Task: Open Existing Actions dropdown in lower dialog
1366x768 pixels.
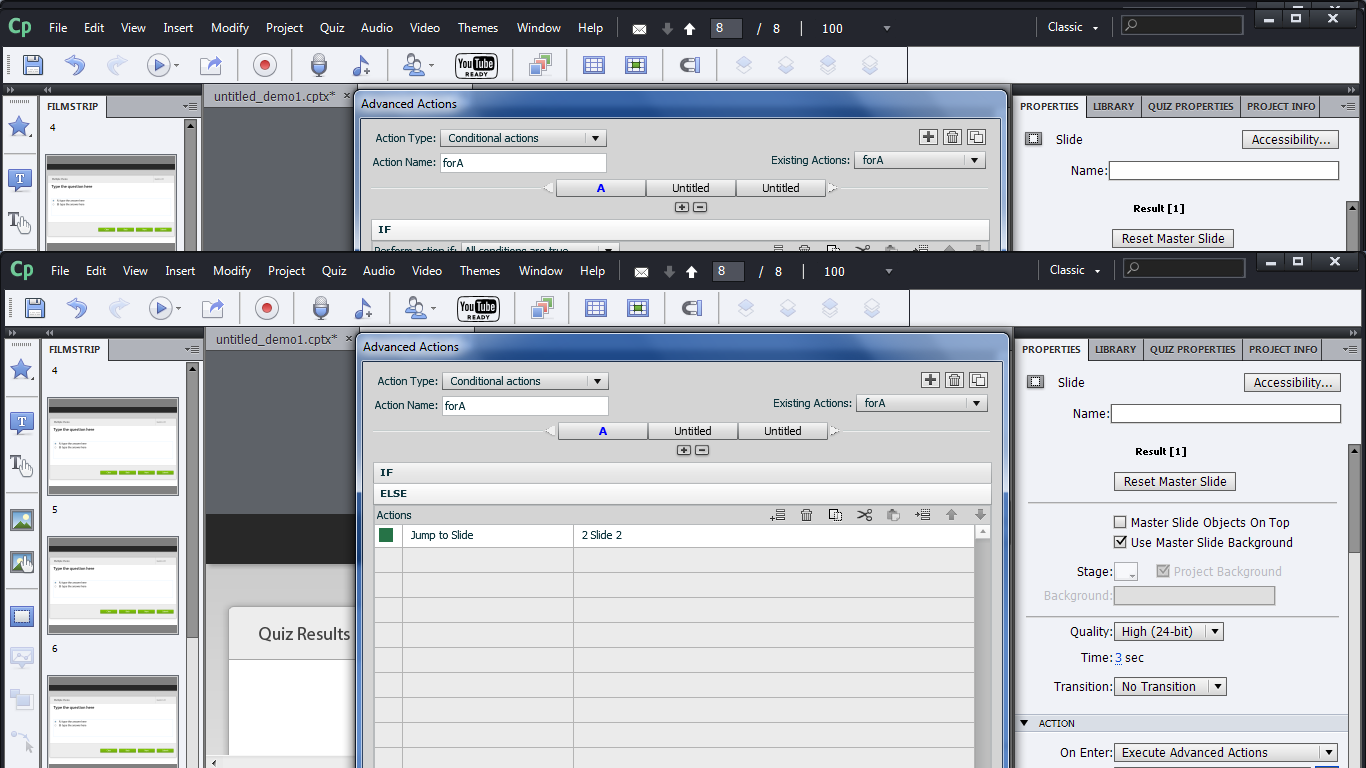Action: (922, 403)
